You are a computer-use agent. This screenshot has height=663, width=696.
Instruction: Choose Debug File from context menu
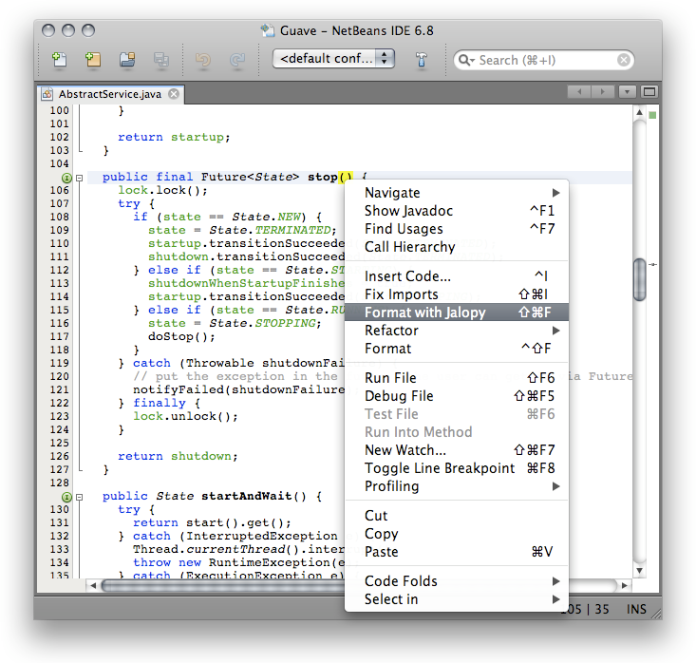pos(457,396)
